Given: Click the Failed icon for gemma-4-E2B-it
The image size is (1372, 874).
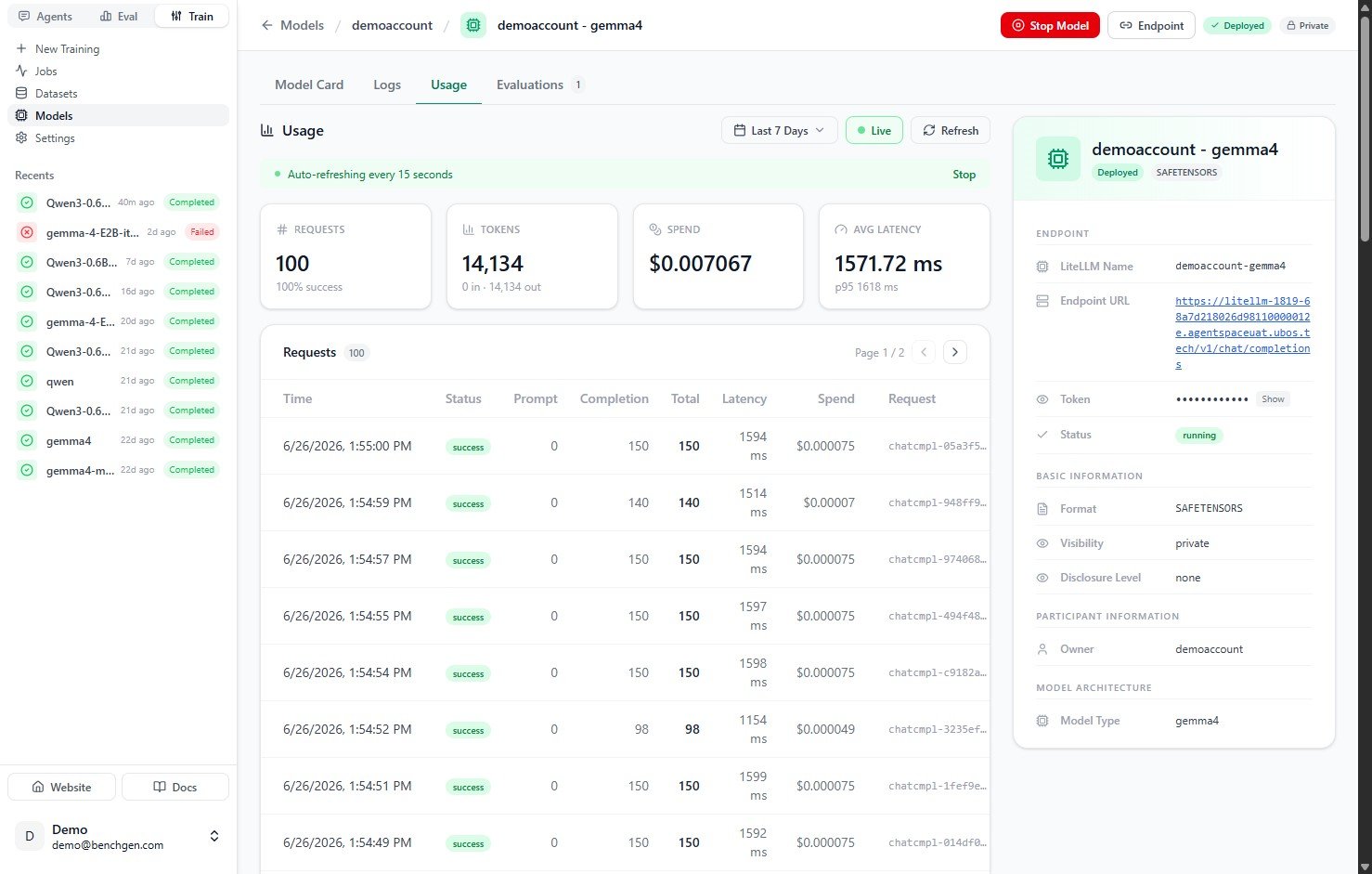Looking at the screenshot, I should pyautogui.click(x=27, y=232).
